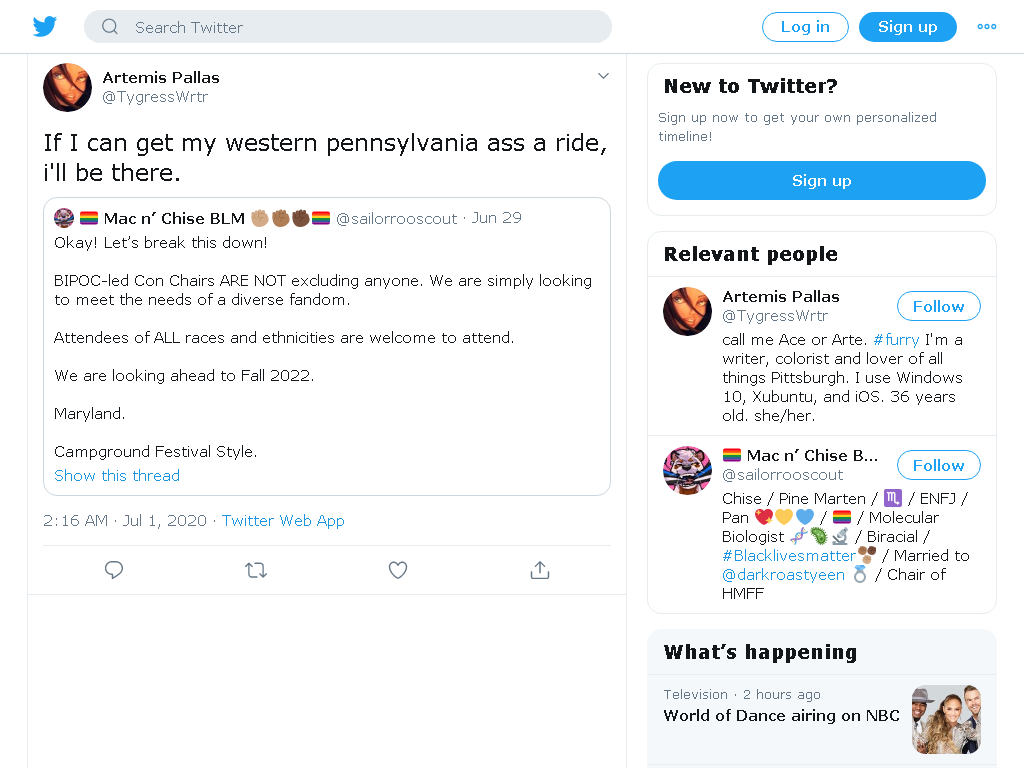Click the #furry hashtag in bio

[x=896, y=340]
